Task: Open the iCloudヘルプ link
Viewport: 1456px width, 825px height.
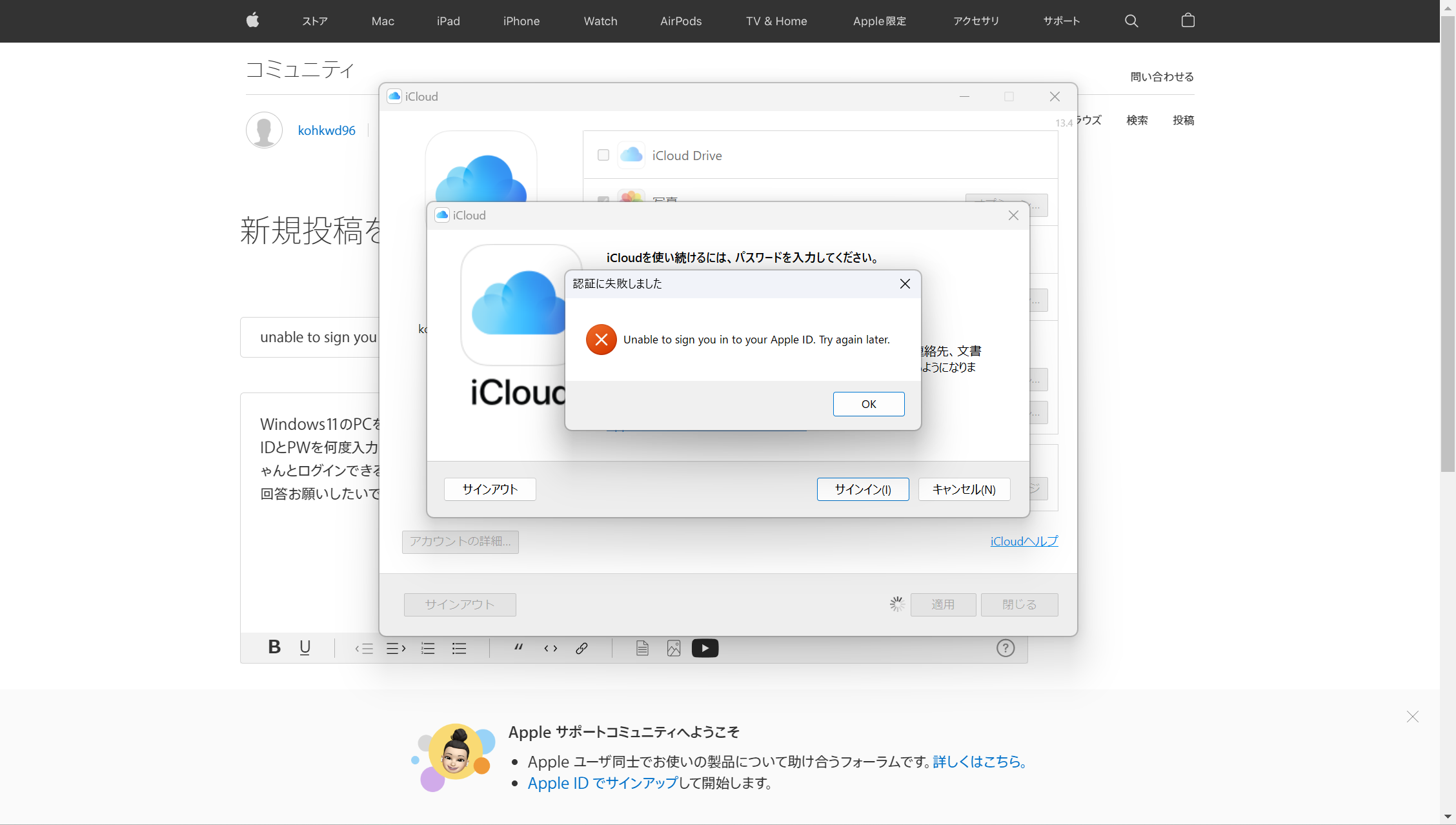Action: click(x=1024, y=541)
